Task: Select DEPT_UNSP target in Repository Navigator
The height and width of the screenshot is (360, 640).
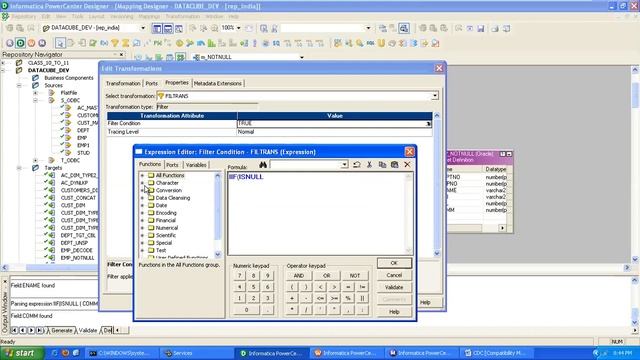Action: 74,243
